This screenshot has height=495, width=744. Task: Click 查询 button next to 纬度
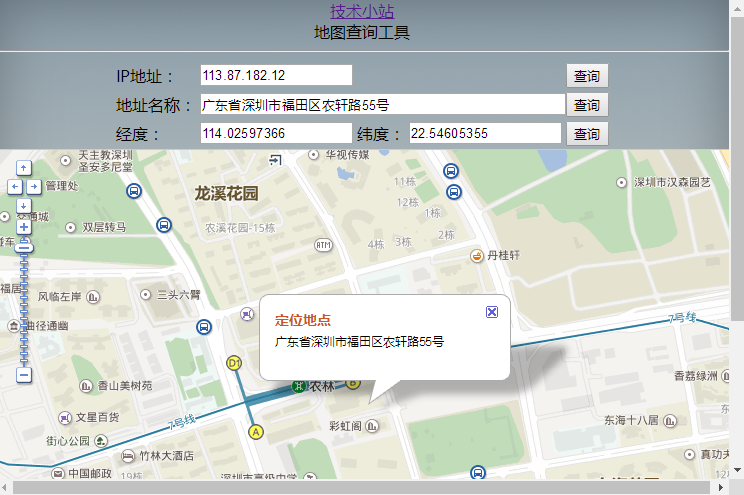tap(587, 134)
